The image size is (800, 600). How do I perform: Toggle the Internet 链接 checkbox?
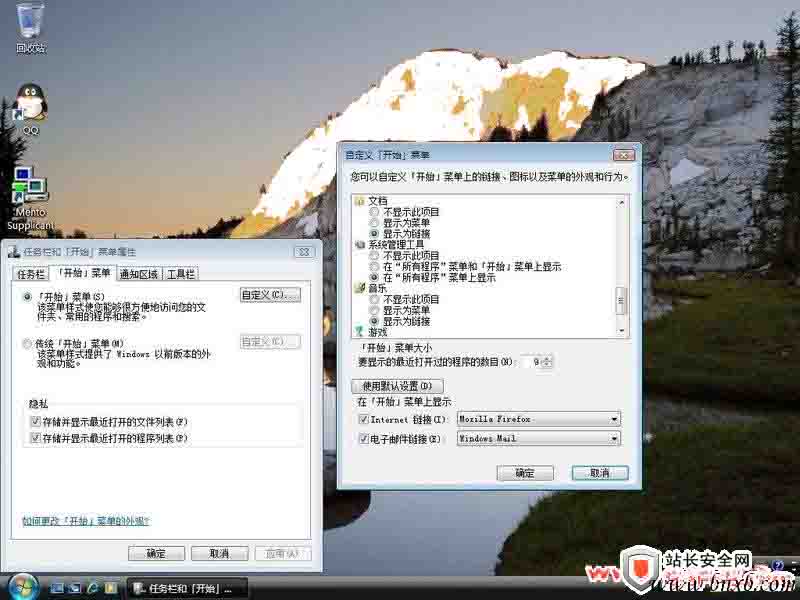click(364, 419)
